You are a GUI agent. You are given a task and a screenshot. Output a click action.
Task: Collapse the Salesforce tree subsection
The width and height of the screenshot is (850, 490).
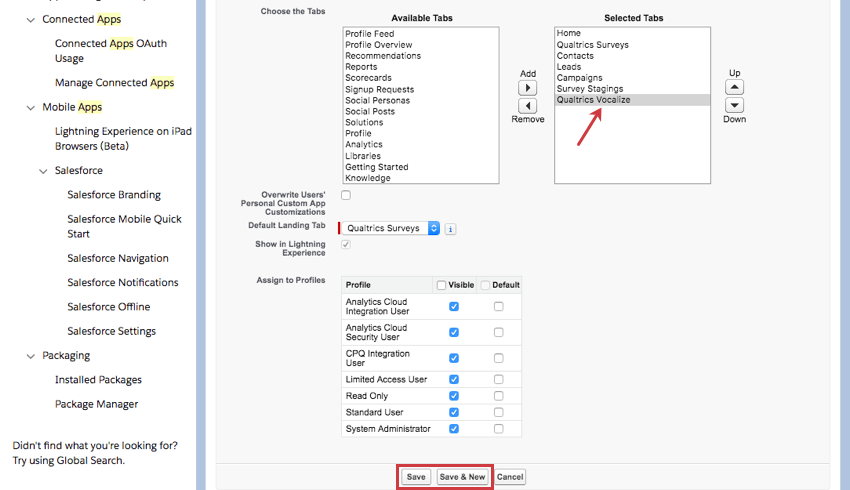click(x=43, y=171)
